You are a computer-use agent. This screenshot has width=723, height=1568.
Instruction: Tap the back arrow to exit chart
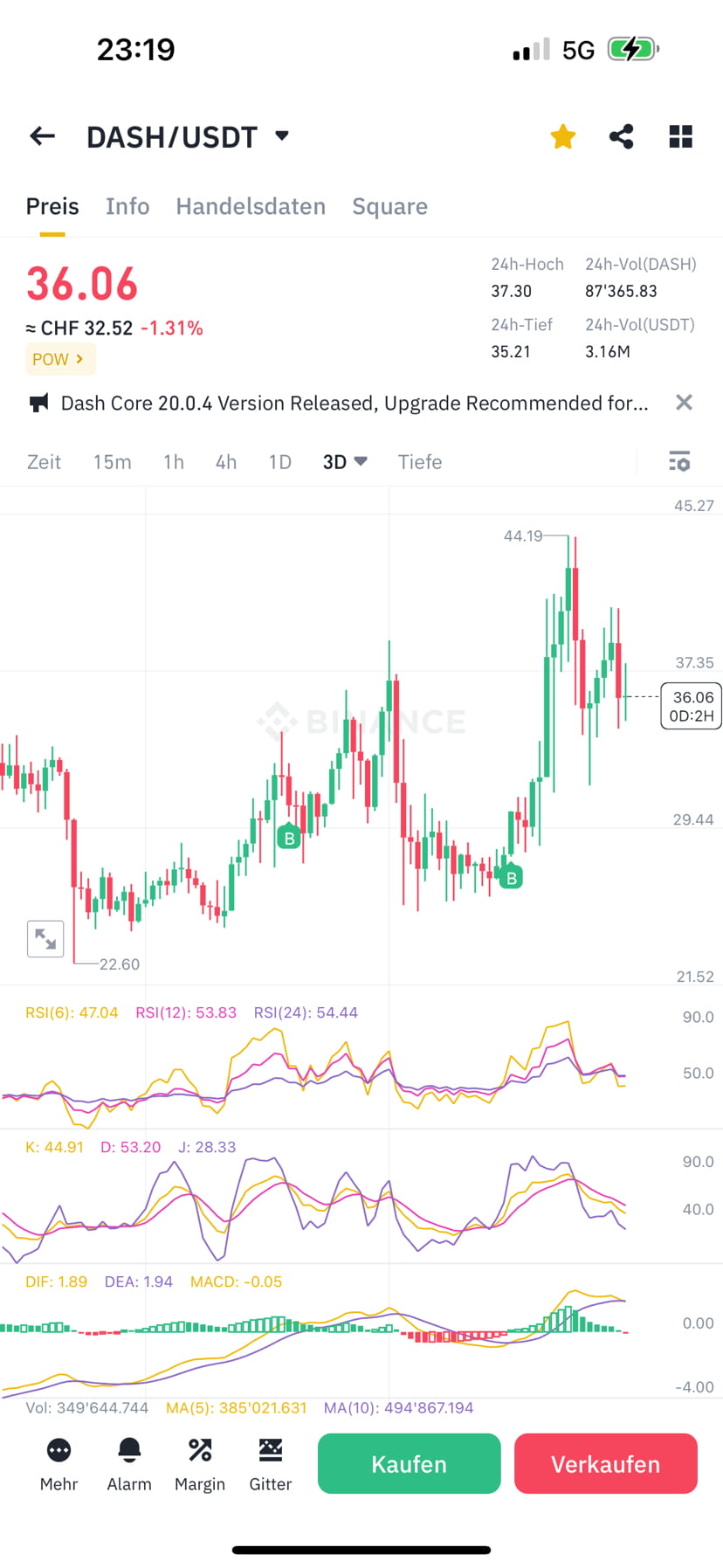pyautogui.click(x=41, y=136)
